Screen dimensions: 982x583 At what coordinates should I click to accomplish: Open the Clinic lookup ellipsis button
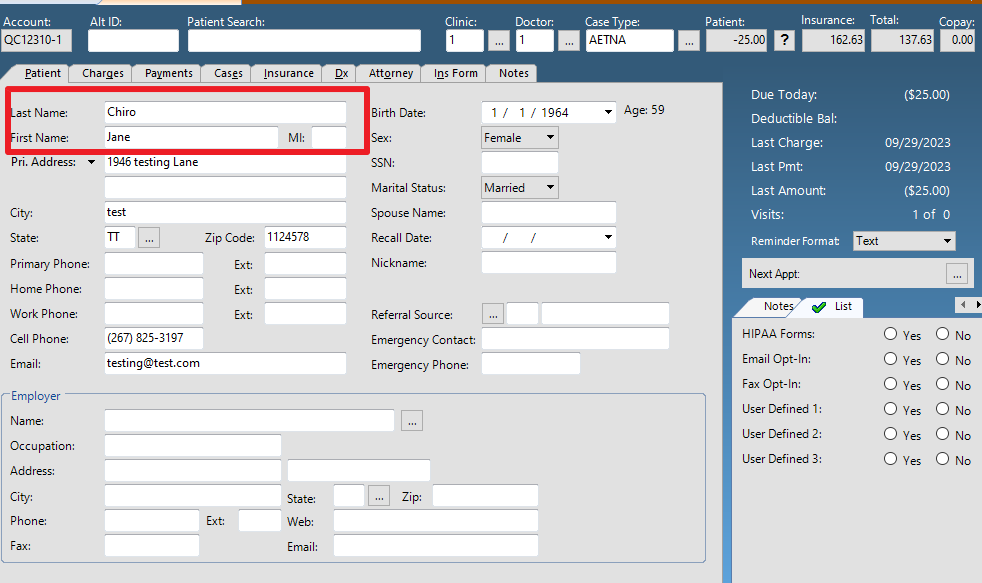pos(498,40)
